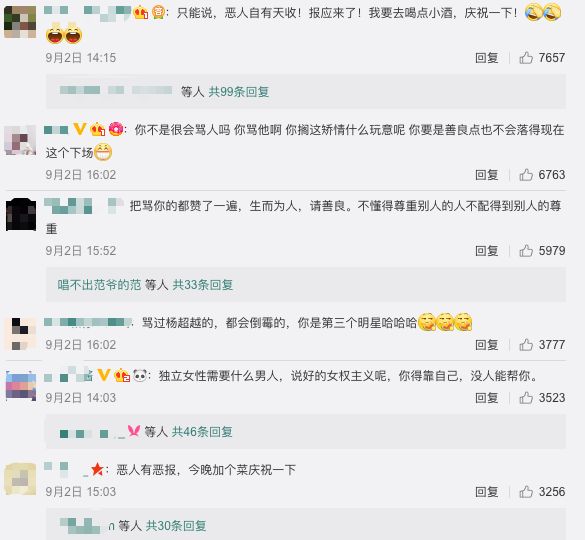Screen dimensions: 585x540
Task: Open 共30条回复 reply thread
Action: tap(176, 526)
